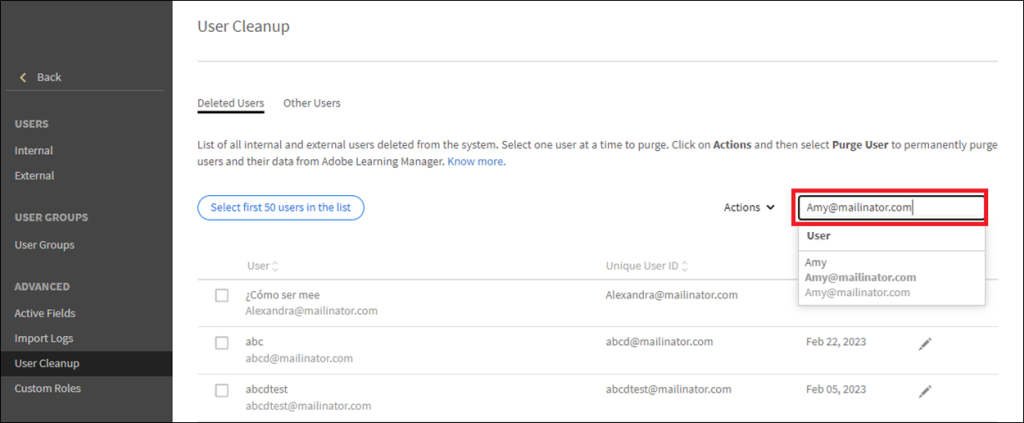Go to Internal users in sidebar
1024x423 pixels.
tap(34, 151)
